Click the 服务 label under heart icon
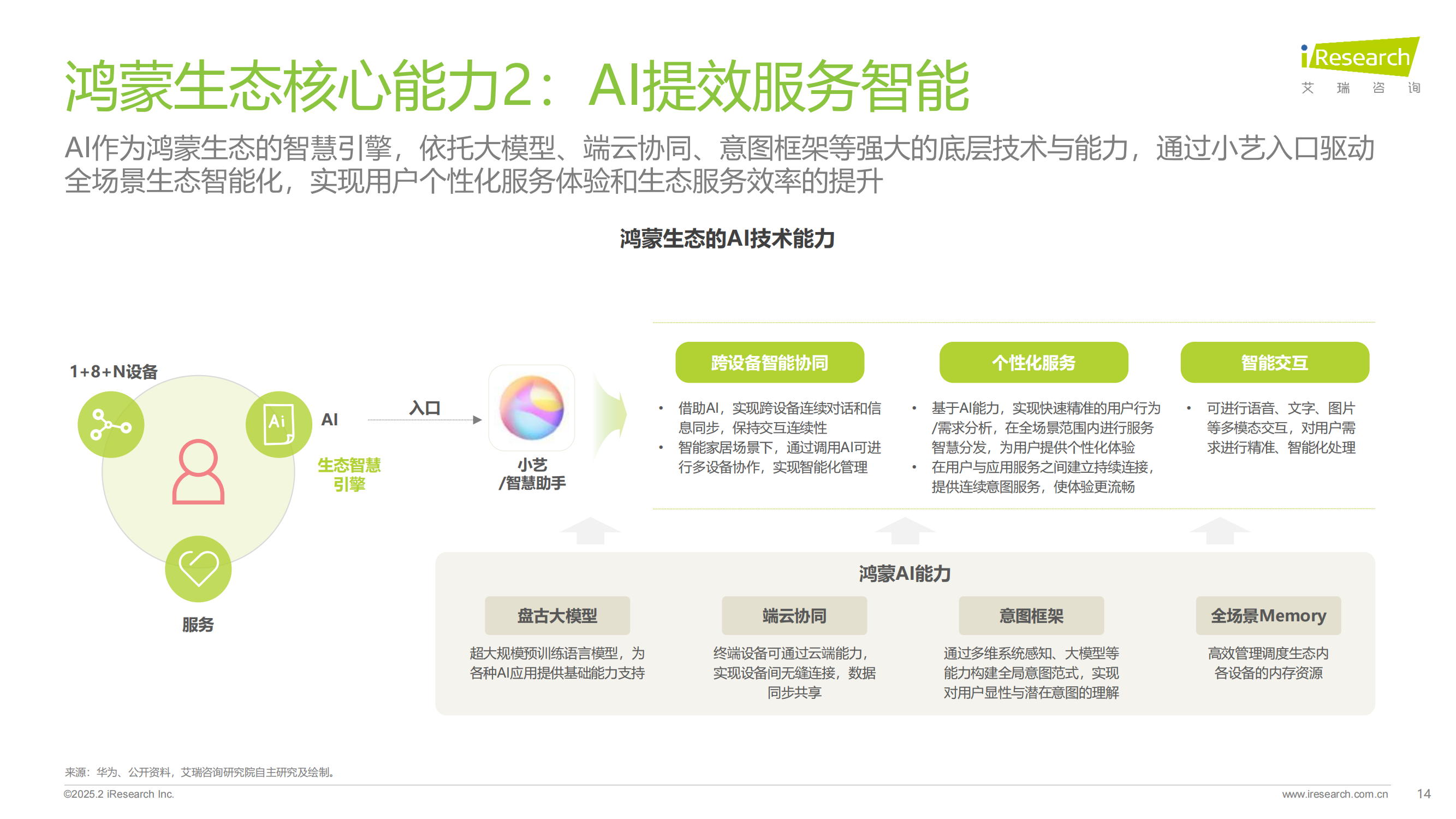 (198, 625)
